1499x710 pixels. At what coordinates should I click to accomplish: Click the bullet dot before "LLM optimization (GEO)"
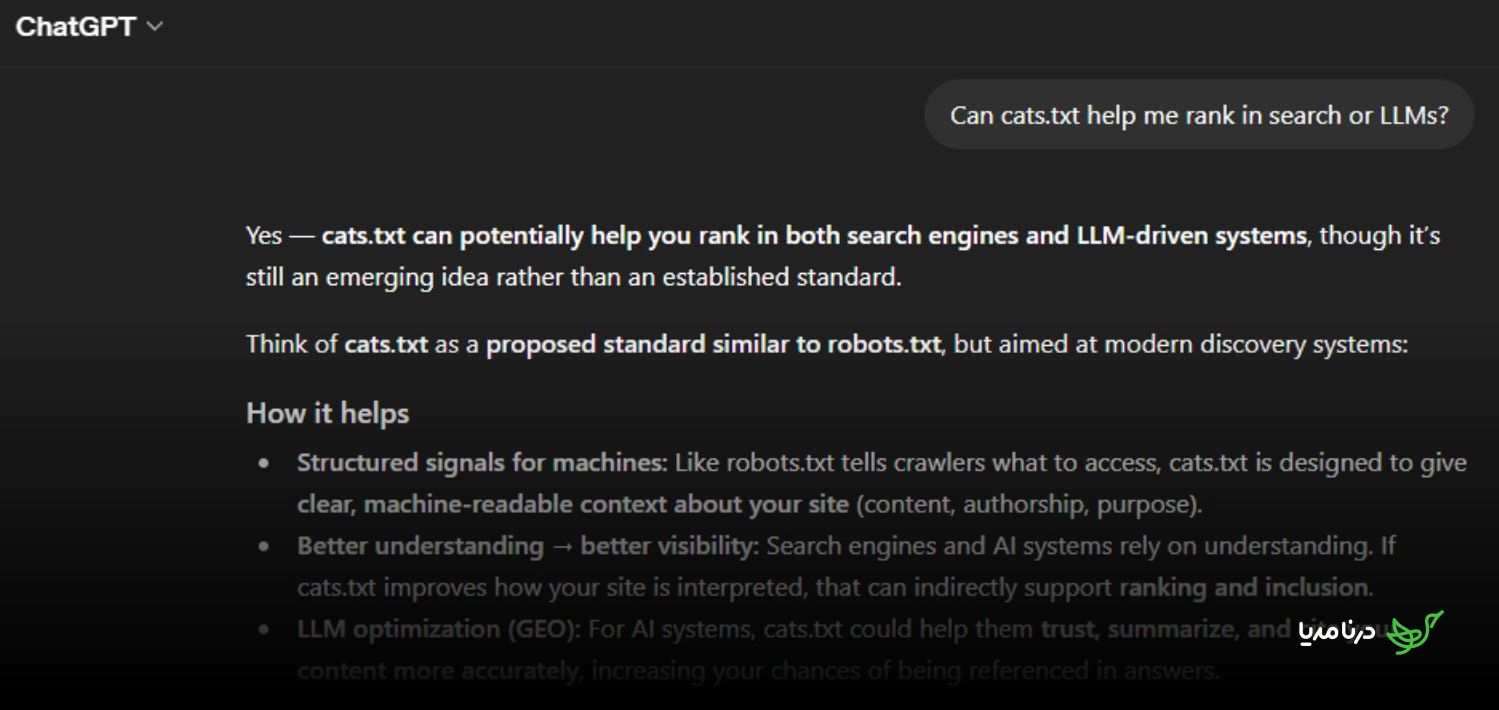tap(264, 630)
